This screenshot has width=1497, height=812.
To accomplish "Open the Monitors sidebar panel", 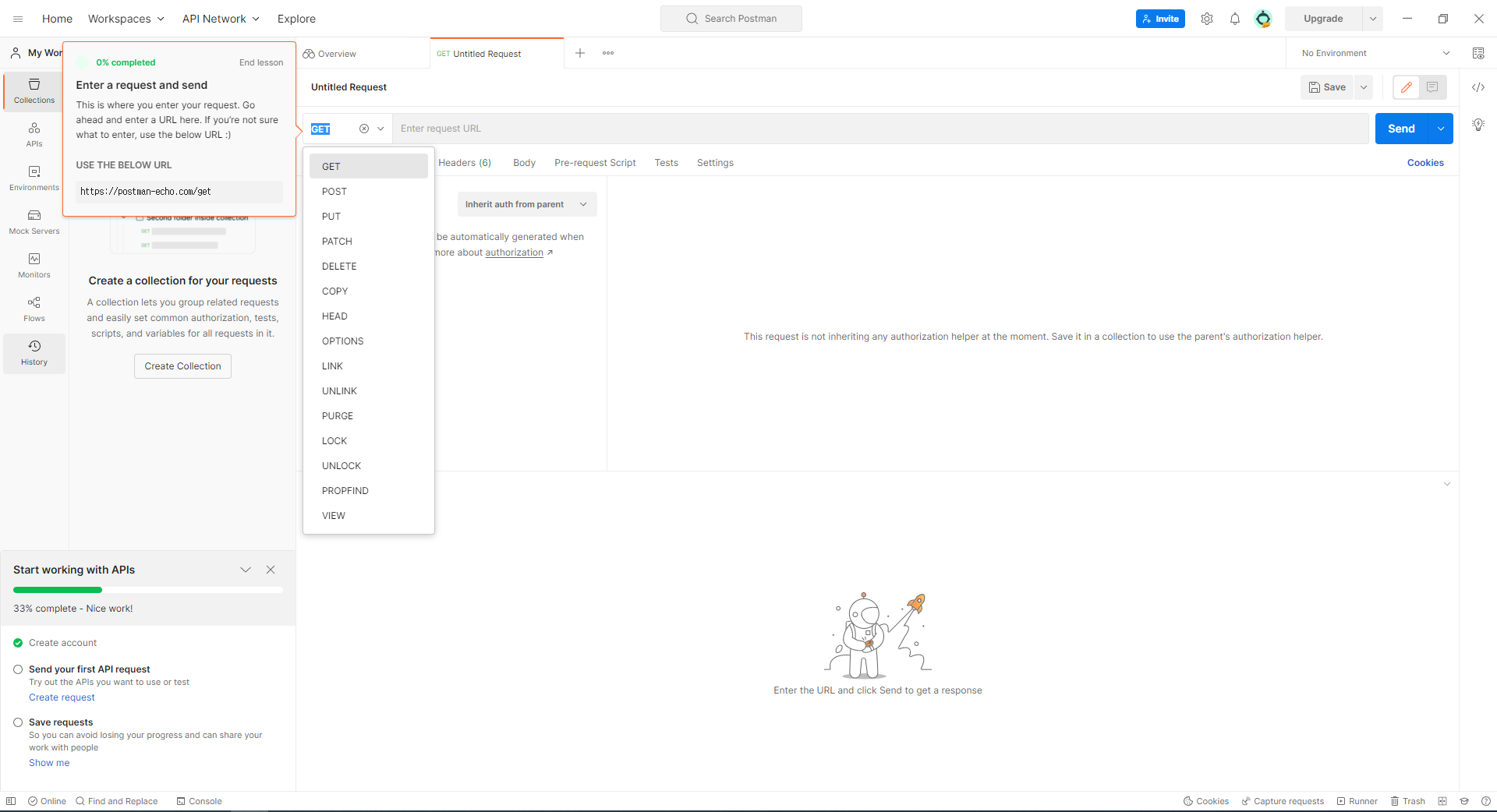I will pos(34,266).
